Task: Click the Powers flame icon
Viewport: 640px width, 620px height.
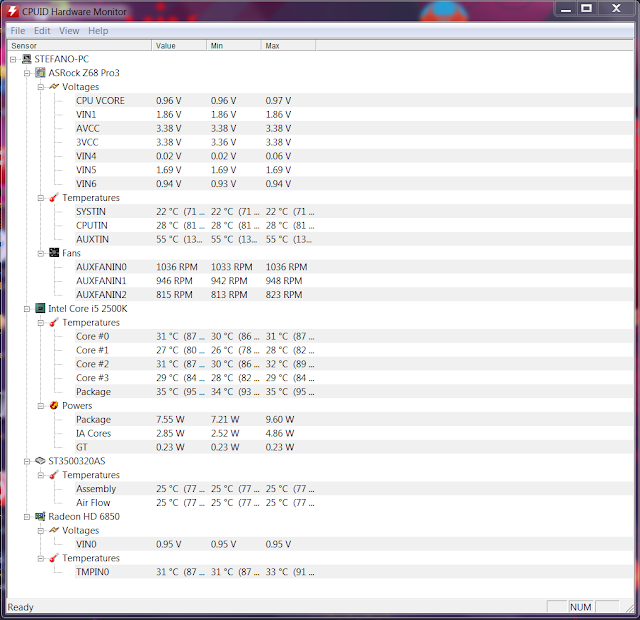Action: 54,405
